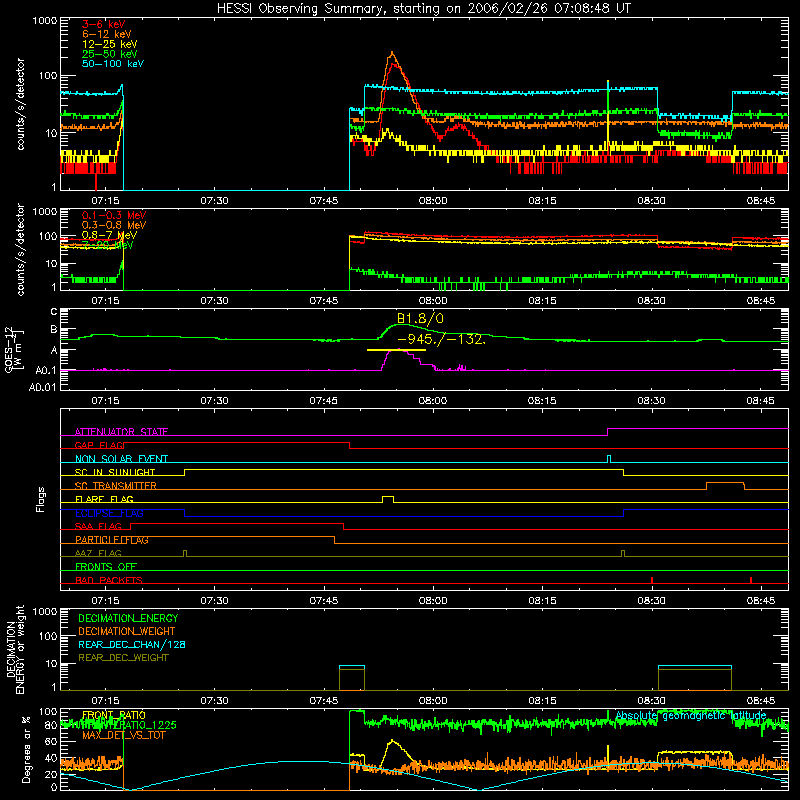Click the raised pulse on the FLARE_FLAG line

388,498
